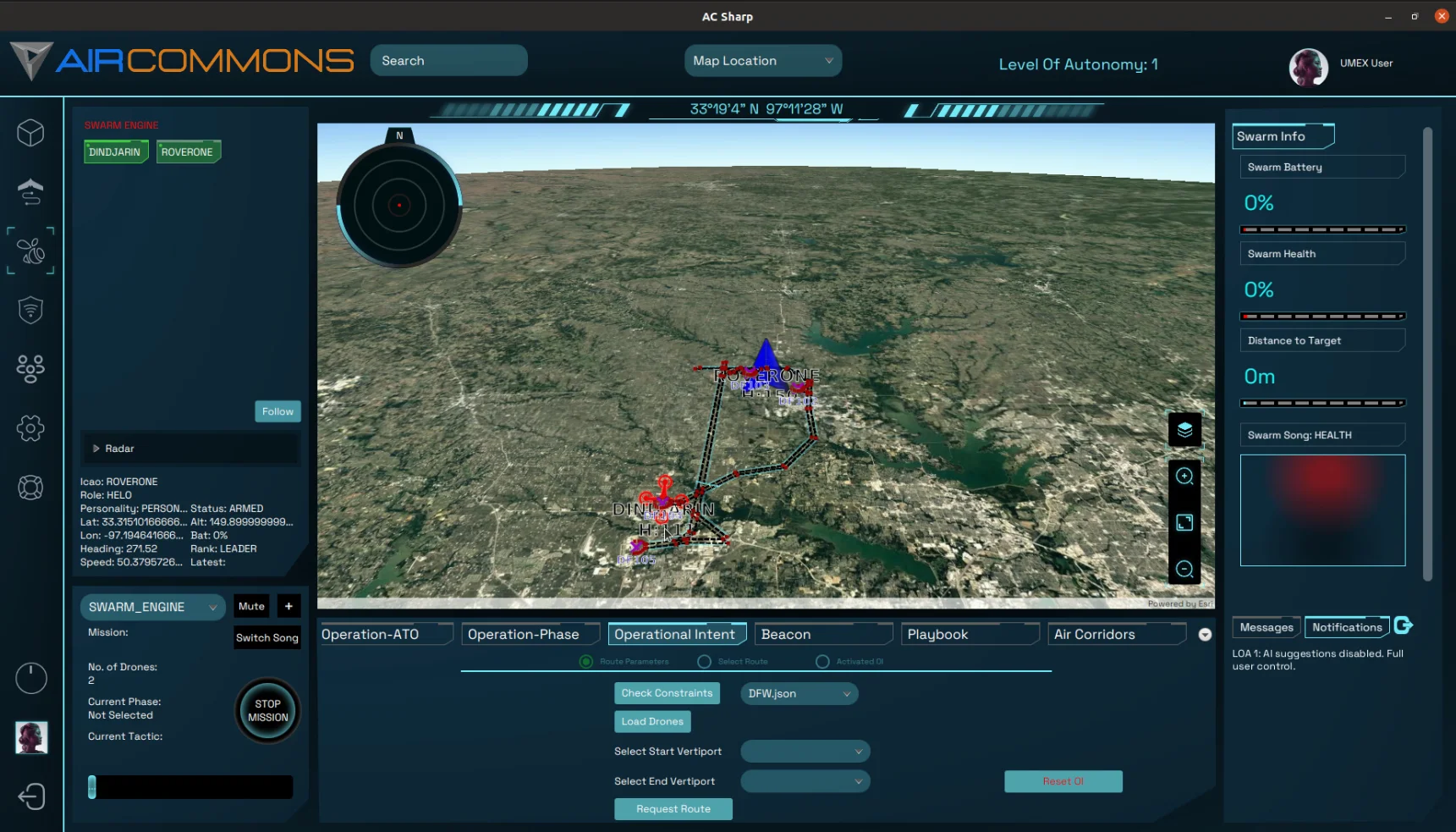The width and height of the screenshot is (1456, 832).
Task: Click the shield security icon in sidebar
Action: (30, 310)
